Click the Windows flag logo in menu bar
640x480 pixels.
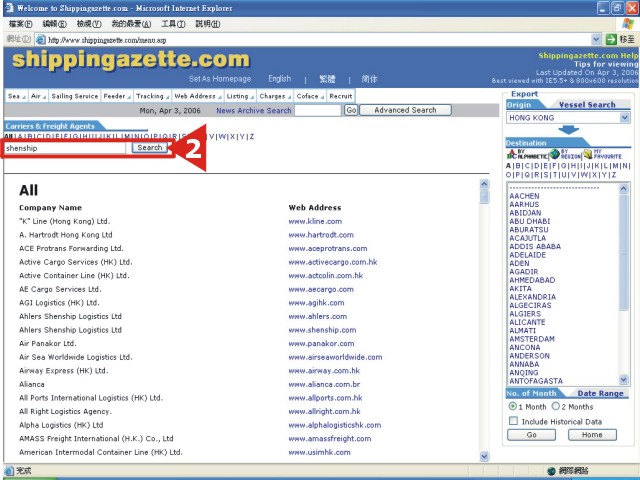click(628, 24)
